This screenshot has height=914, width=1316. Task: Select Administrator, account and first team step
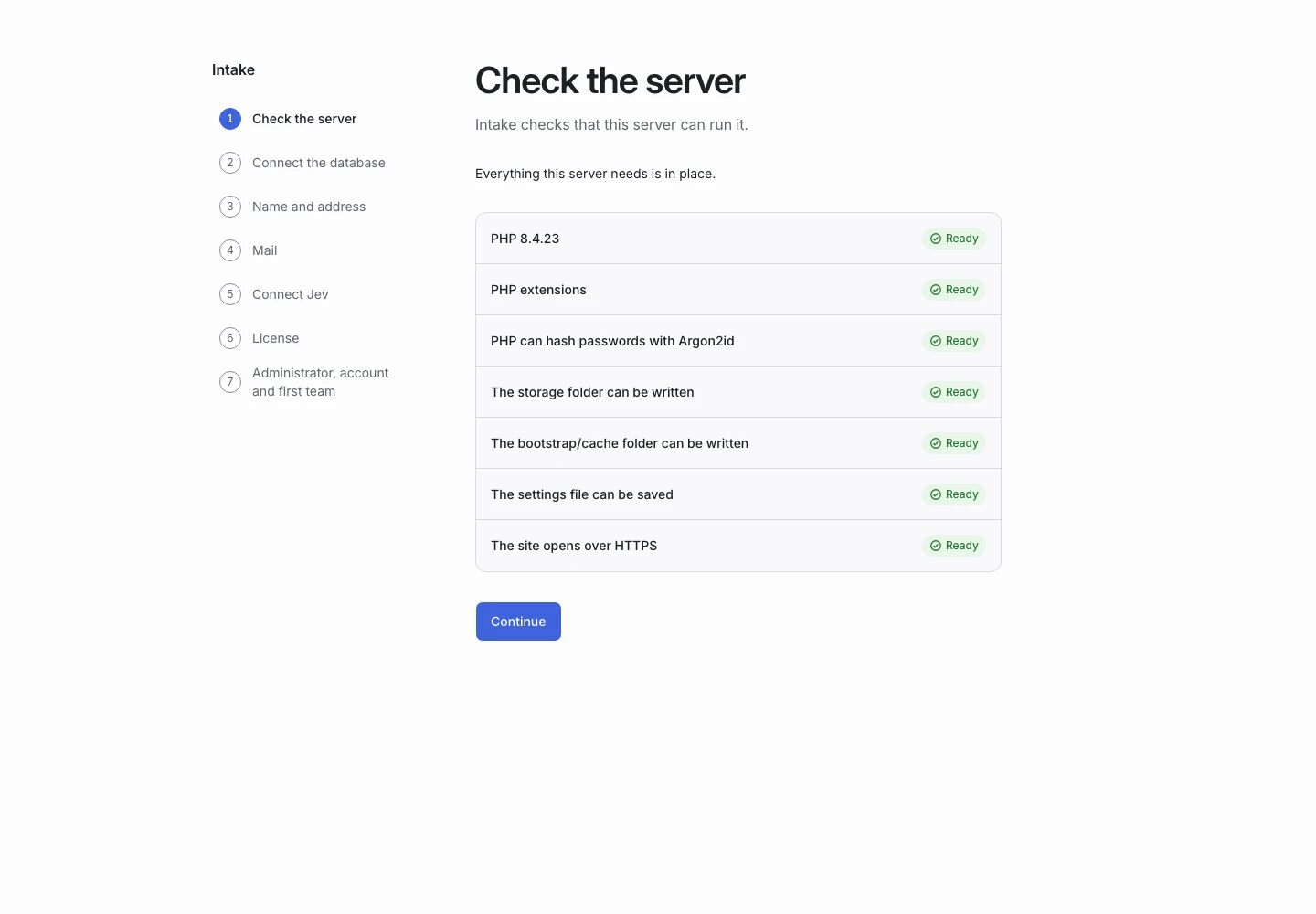coord(321,382)
